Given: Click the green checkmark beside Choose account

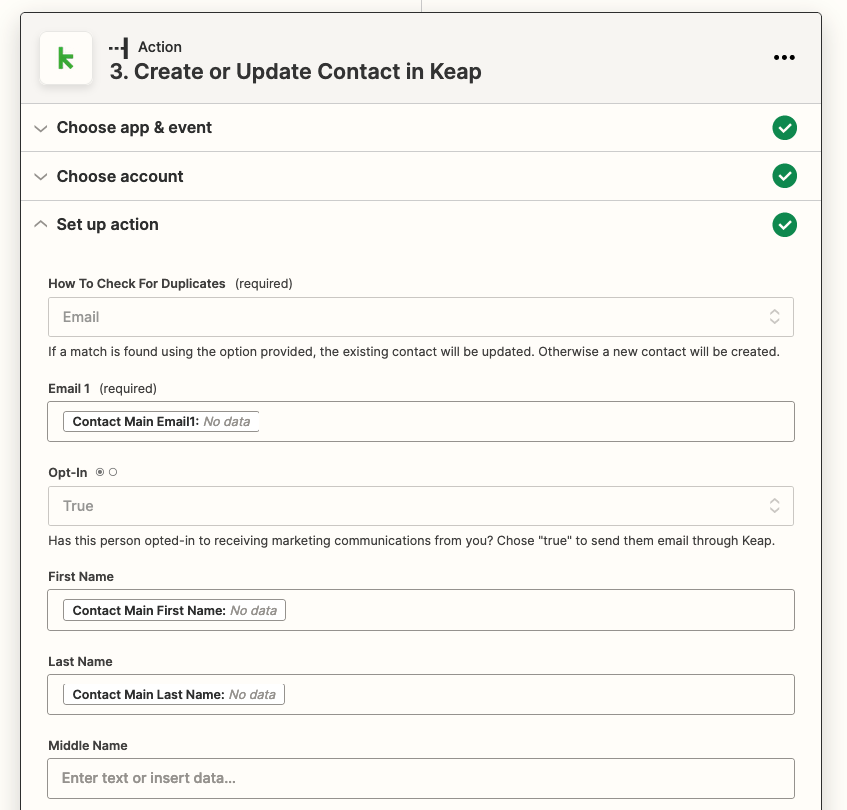Looking at the screenshot, I should [x=784, y=176].
